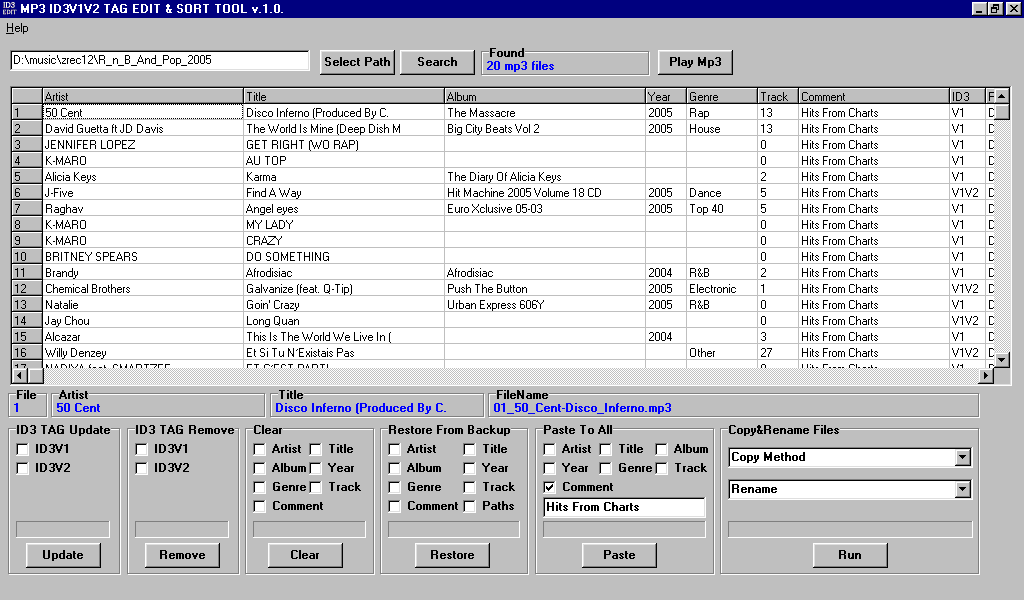Viewport: 1024px width, 600px height.
Task: Check ID3V2 in ID3 TAG Remove group
Action: (142, 468)
